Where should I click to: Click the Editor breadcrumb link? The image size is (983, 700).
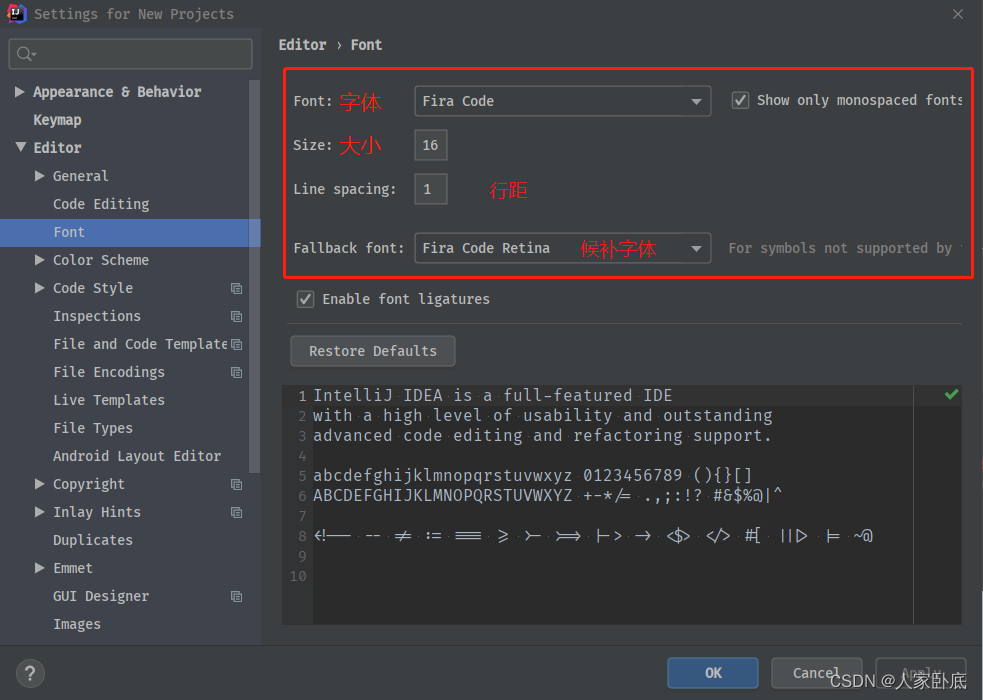tap(302, 45)
